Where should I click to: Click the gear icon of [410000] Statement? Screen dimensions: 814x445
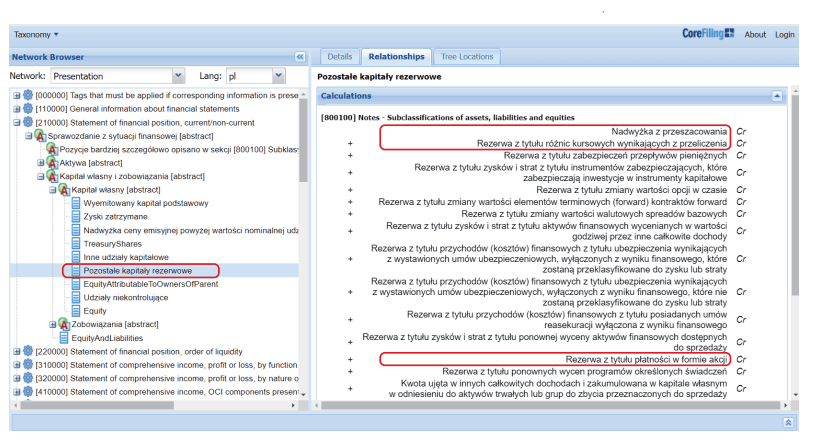[x=28, y=392]
